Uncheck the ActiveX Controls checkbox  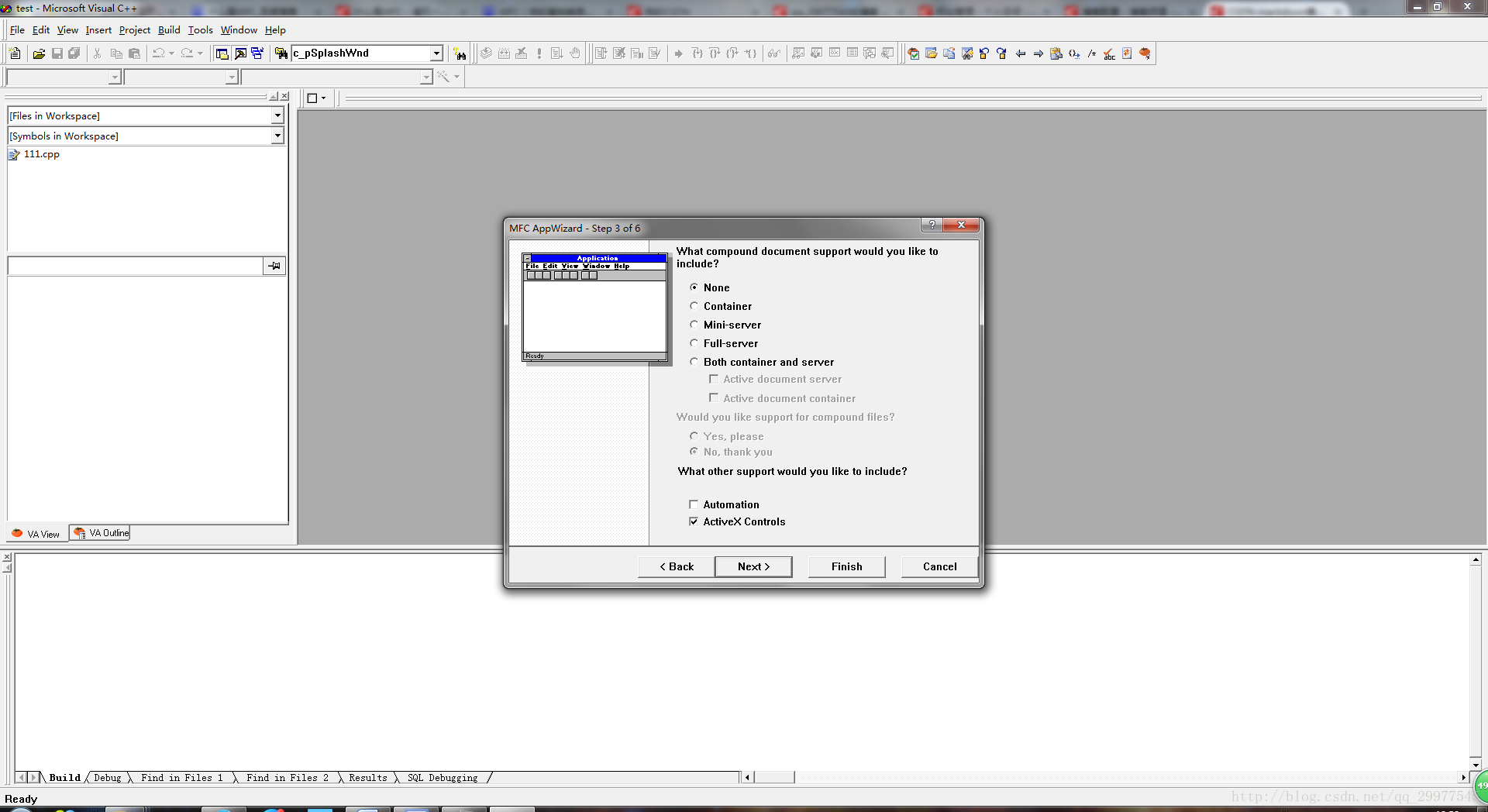coord(694,521)
